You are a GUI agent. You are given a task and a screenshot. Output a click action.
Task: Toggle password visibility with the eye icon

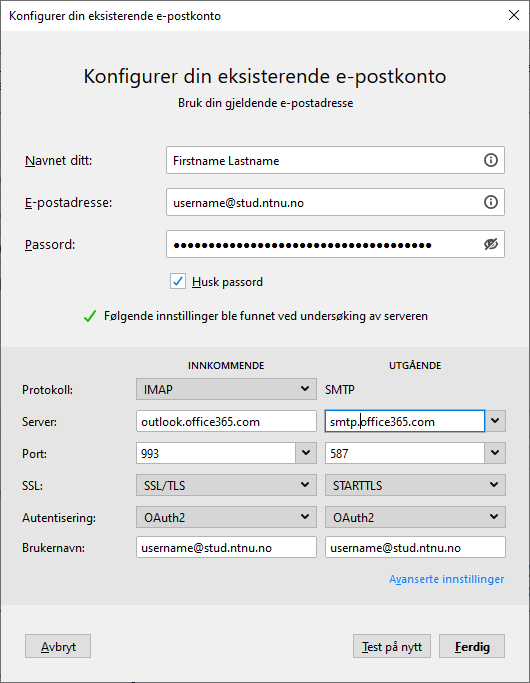pyautogui.click(x=491, y=244)
